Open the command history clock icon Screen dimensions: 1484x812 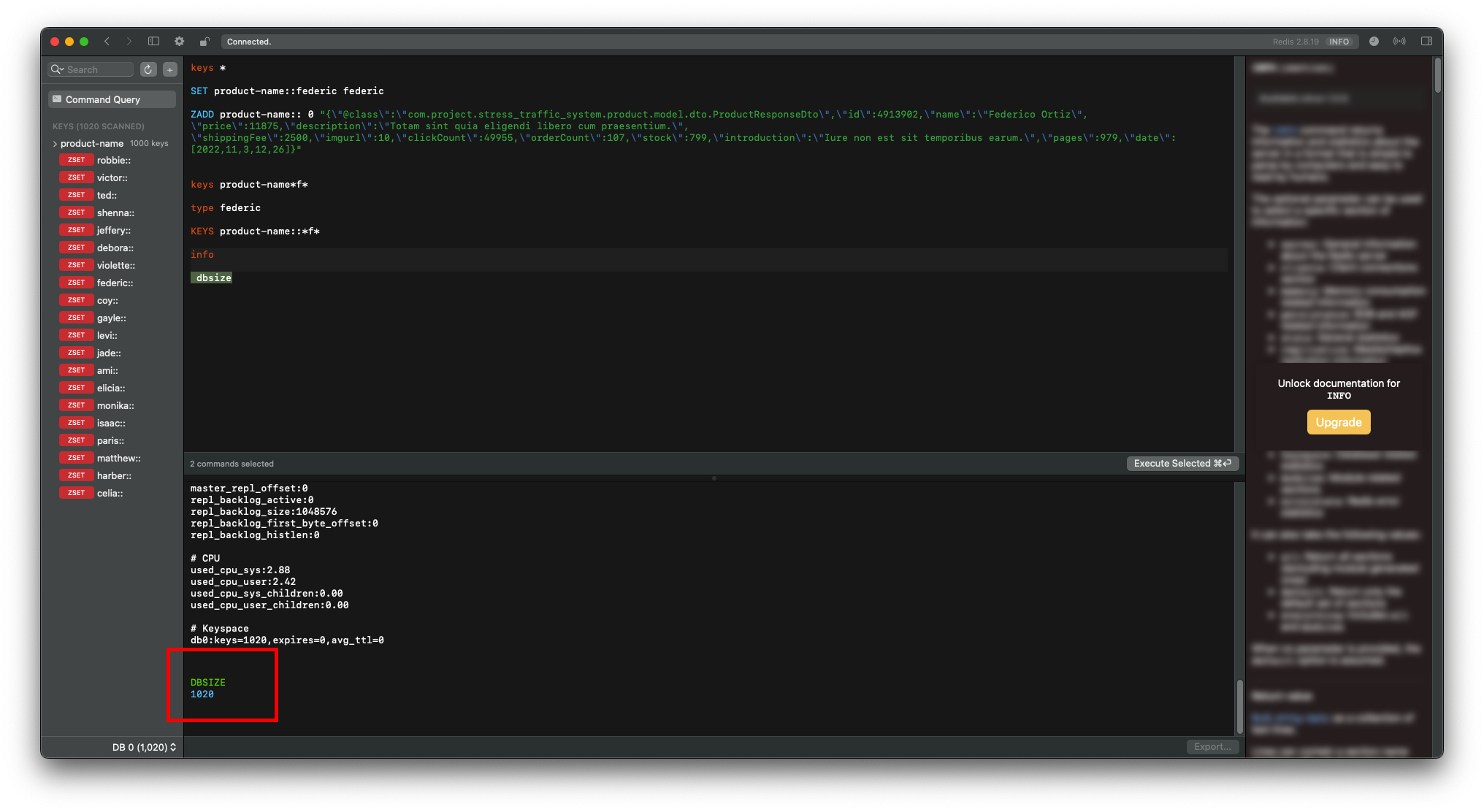1374,42
